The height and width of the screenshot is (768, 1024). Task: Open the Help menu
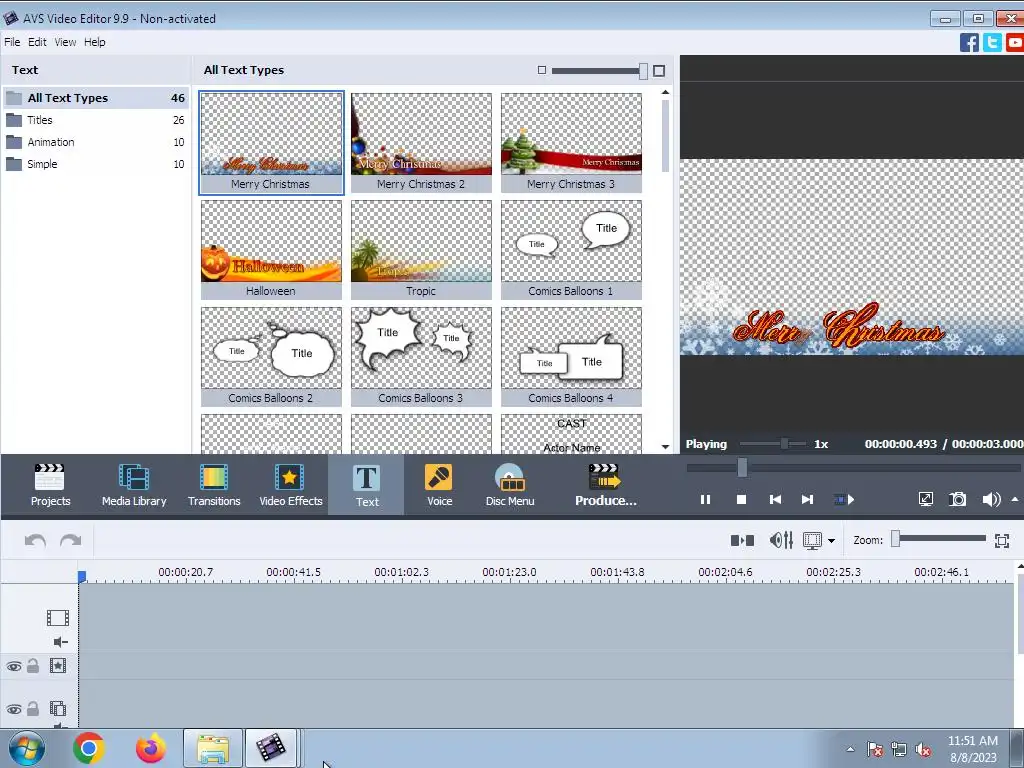(x=94, y=42)
